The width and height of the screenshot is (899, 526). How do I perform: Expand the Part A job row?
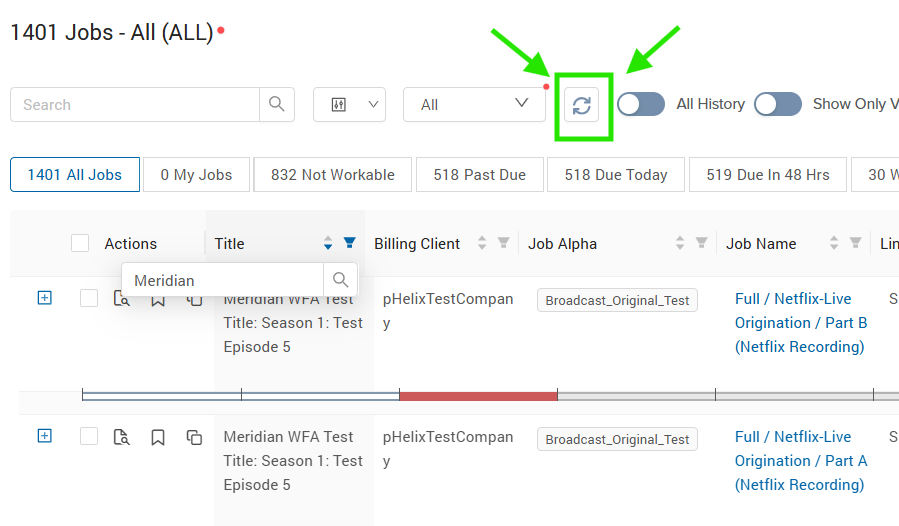[x=45, y=436]
